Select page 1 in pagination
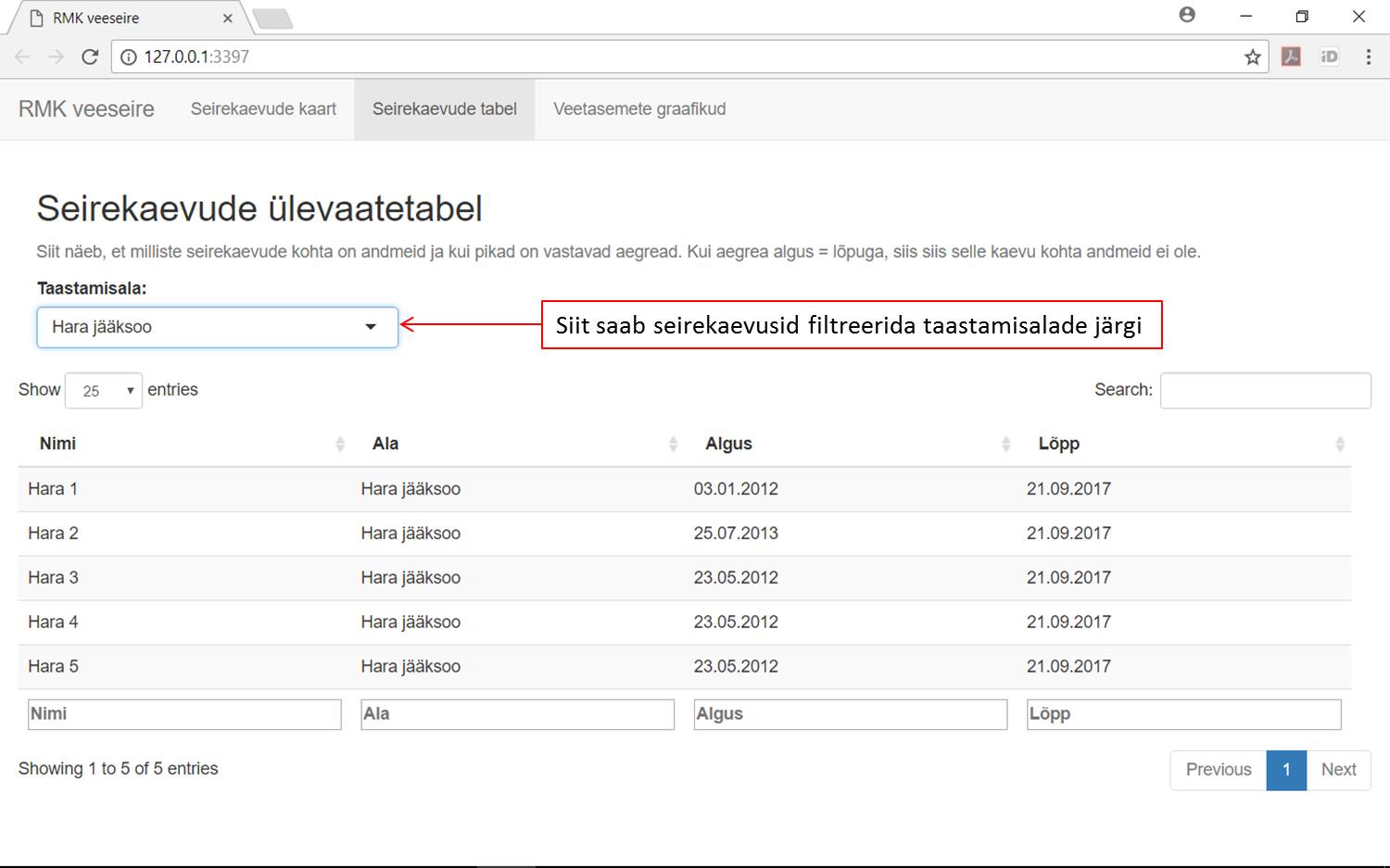This screenshot has height=868, width=1390. 1286,770
